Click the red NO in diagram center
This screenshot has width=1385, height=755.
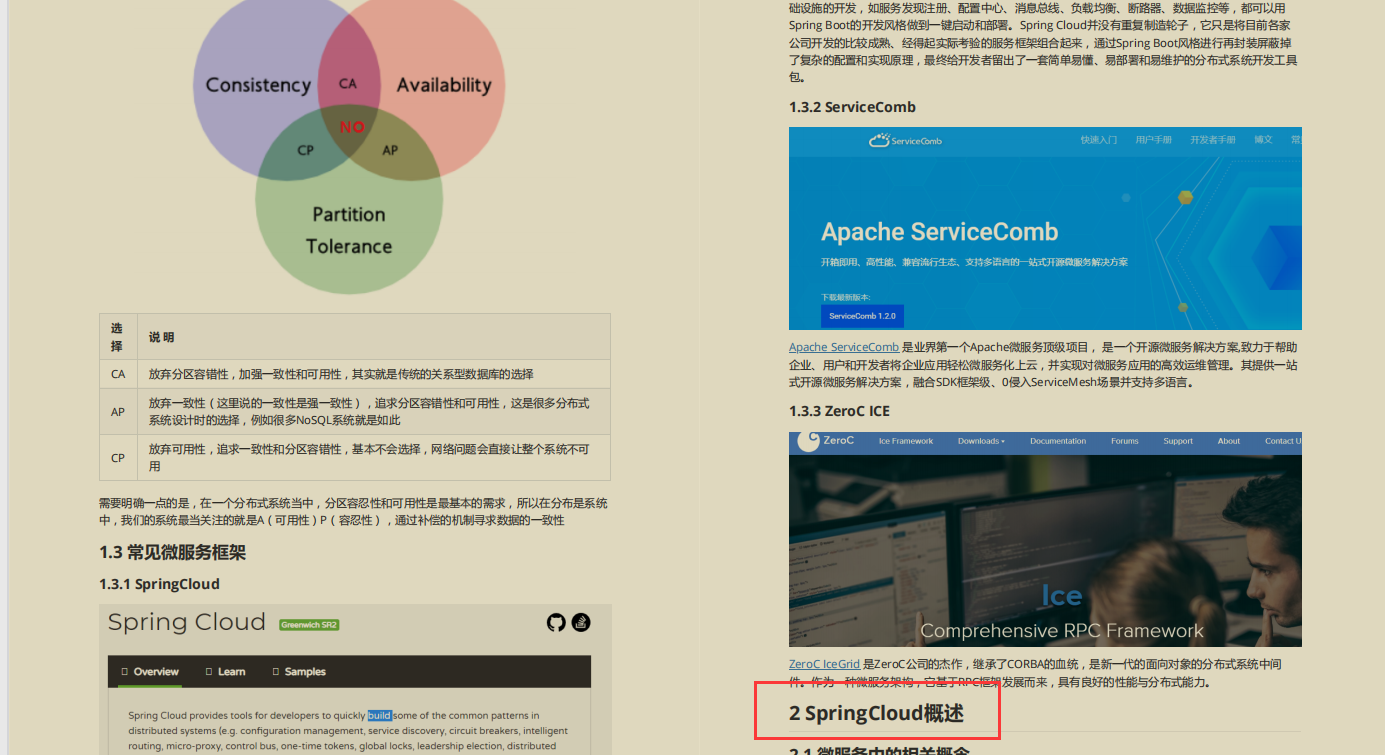[352, 127]
